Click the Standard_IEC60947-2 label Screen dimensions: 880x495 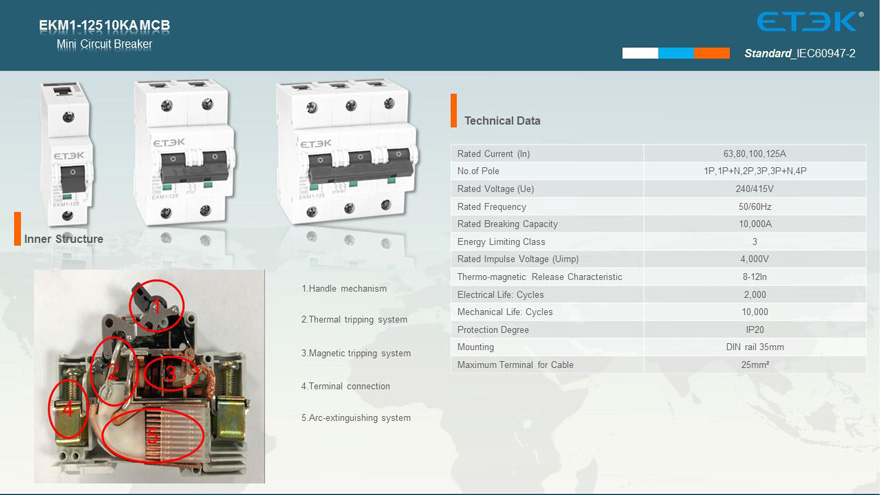800,53
